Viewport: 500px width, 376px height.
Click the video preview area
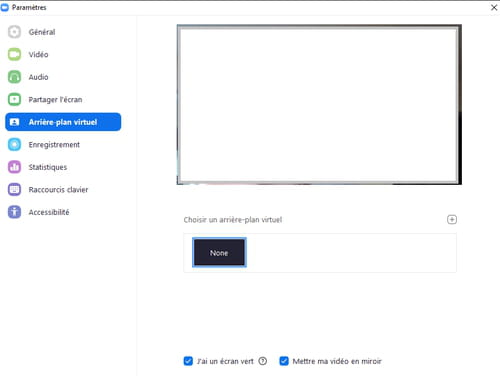pyautogui.click(x=319, y=104)
